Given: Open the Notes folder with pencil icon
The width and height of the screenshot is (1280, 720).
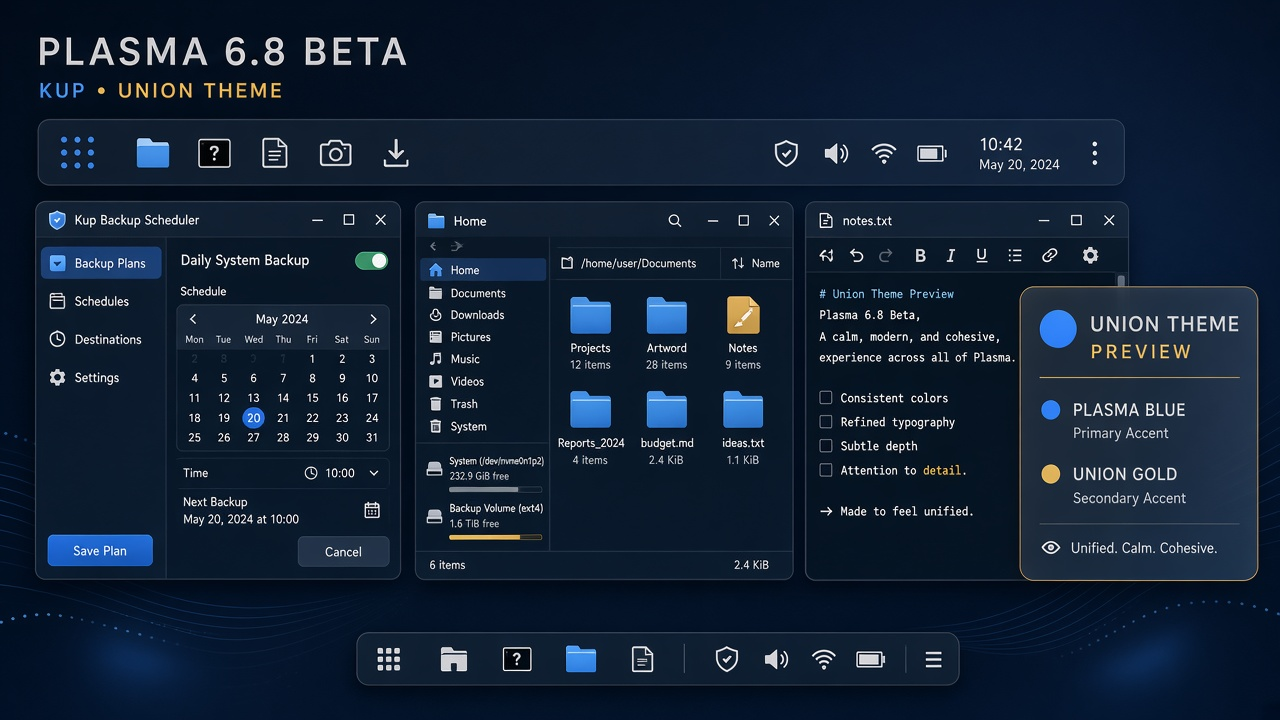Looking at the screenshot, I should 743,332.
